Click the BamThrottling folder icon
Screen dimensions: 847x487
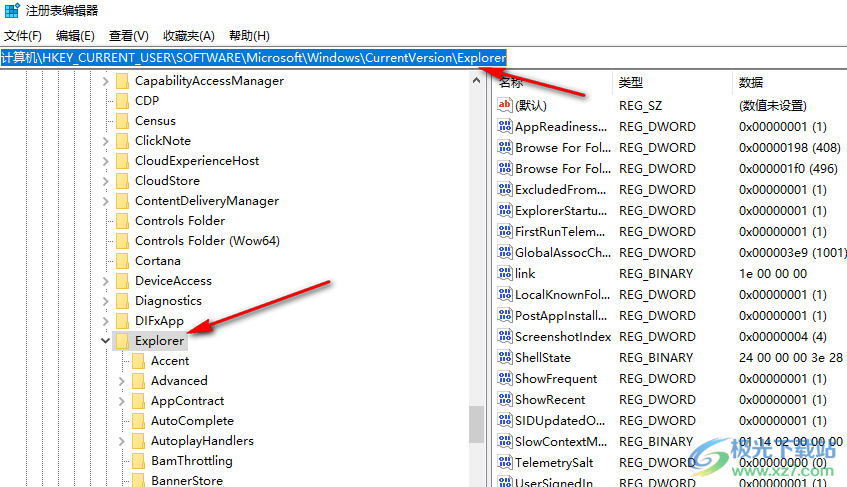coord(138,461)
